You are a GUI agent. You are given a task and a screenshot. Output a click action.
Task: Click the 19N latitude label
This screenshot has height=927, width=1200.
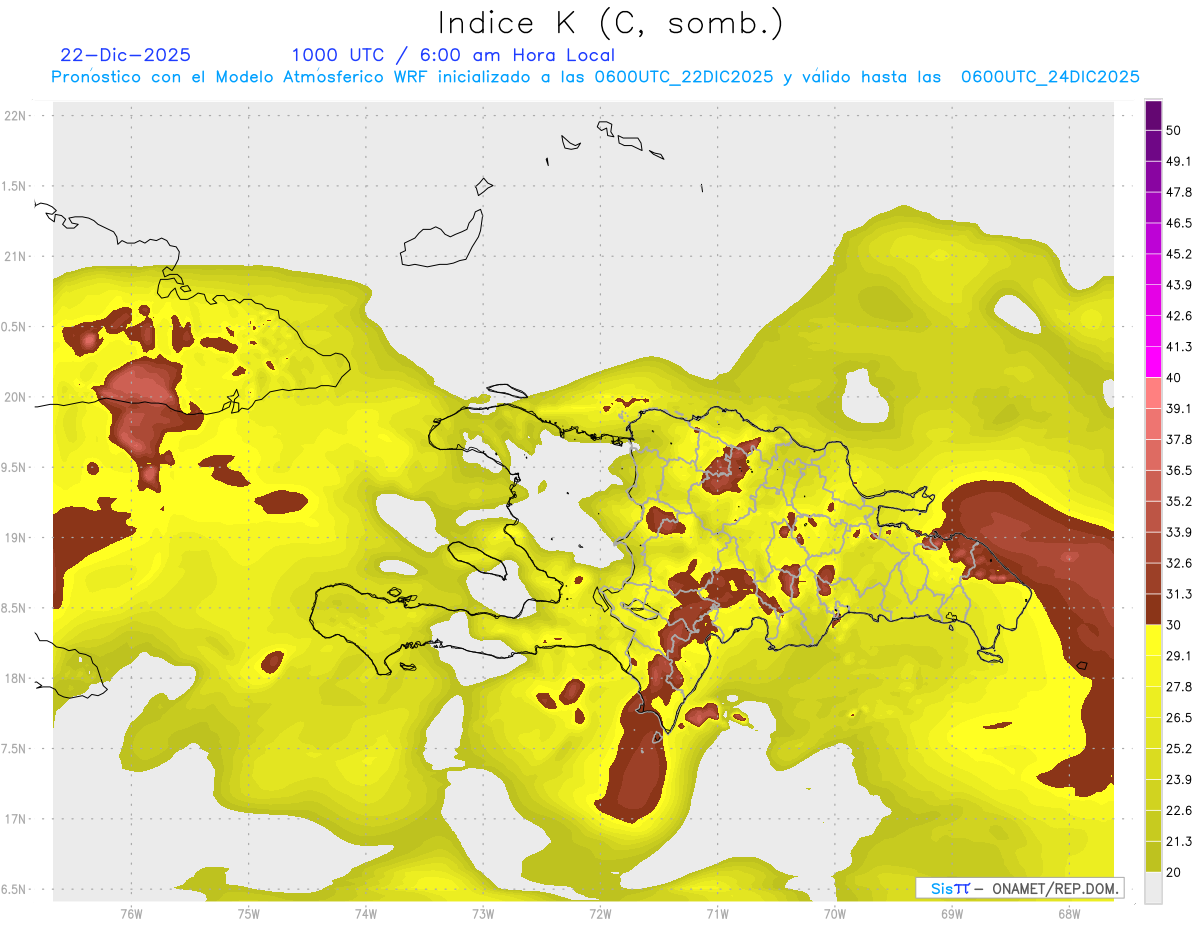(15, 538)
